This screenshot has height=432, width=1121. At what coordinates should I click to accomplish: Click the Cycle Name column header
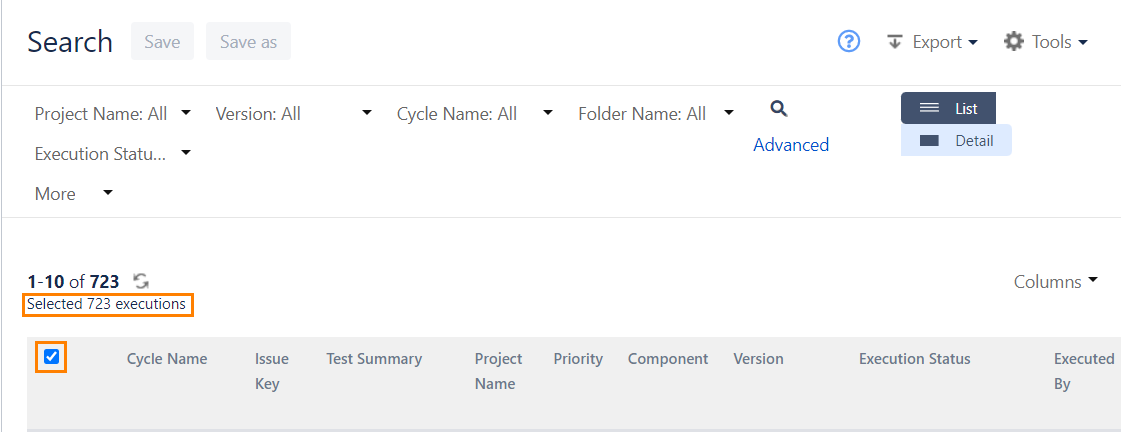(167, 359)
